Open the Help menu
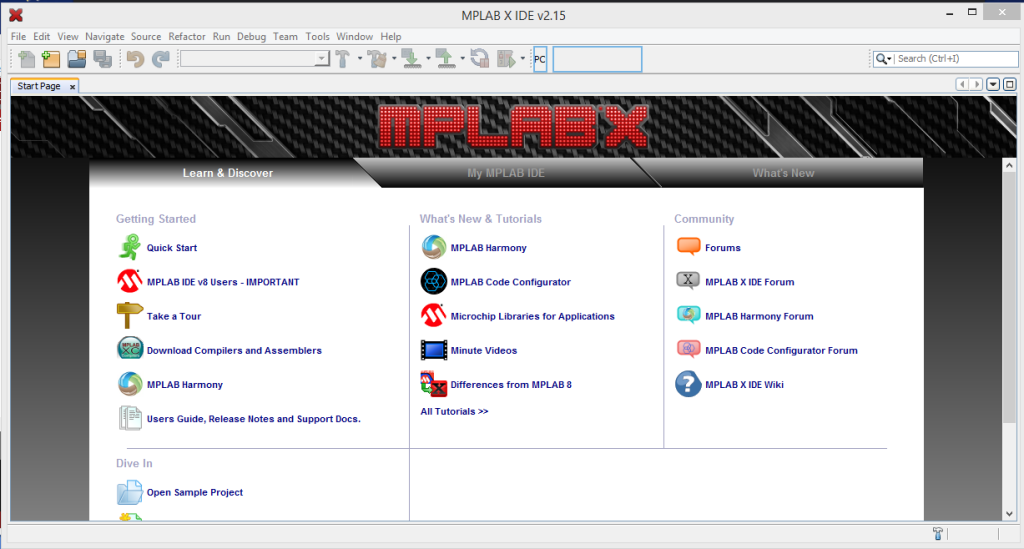 (391, 37)
